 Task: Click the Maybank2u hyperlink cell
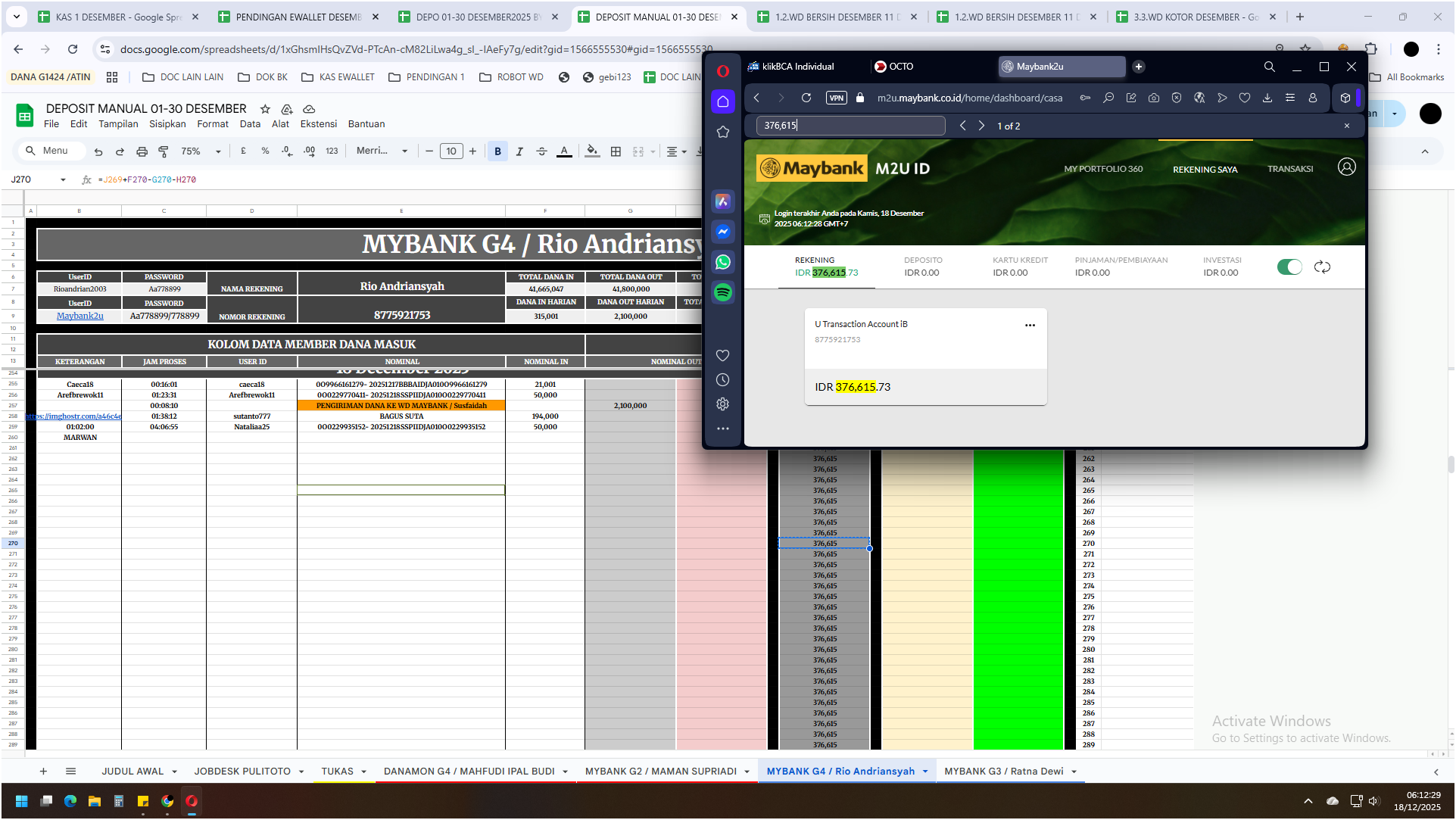[x=80, y=316]
